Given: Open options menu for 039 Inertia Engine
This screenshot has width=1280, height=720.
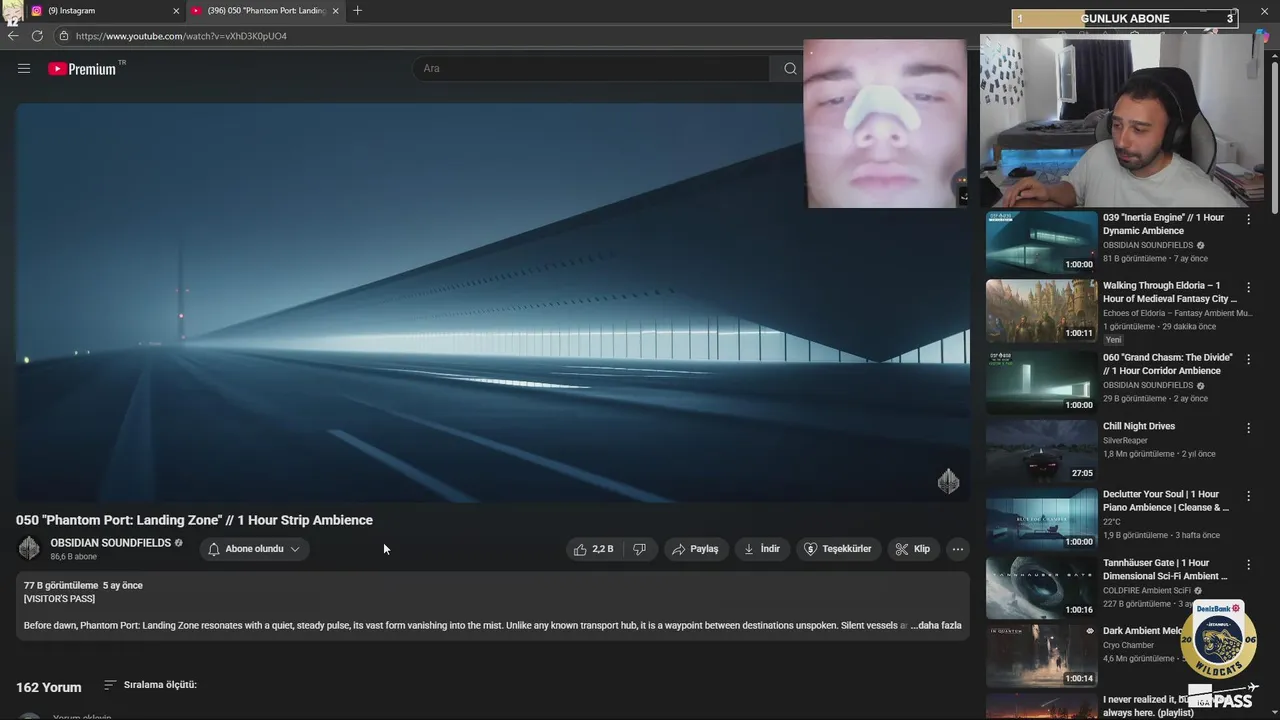Looking at the screenshot, I should (x=1248, y=219).
